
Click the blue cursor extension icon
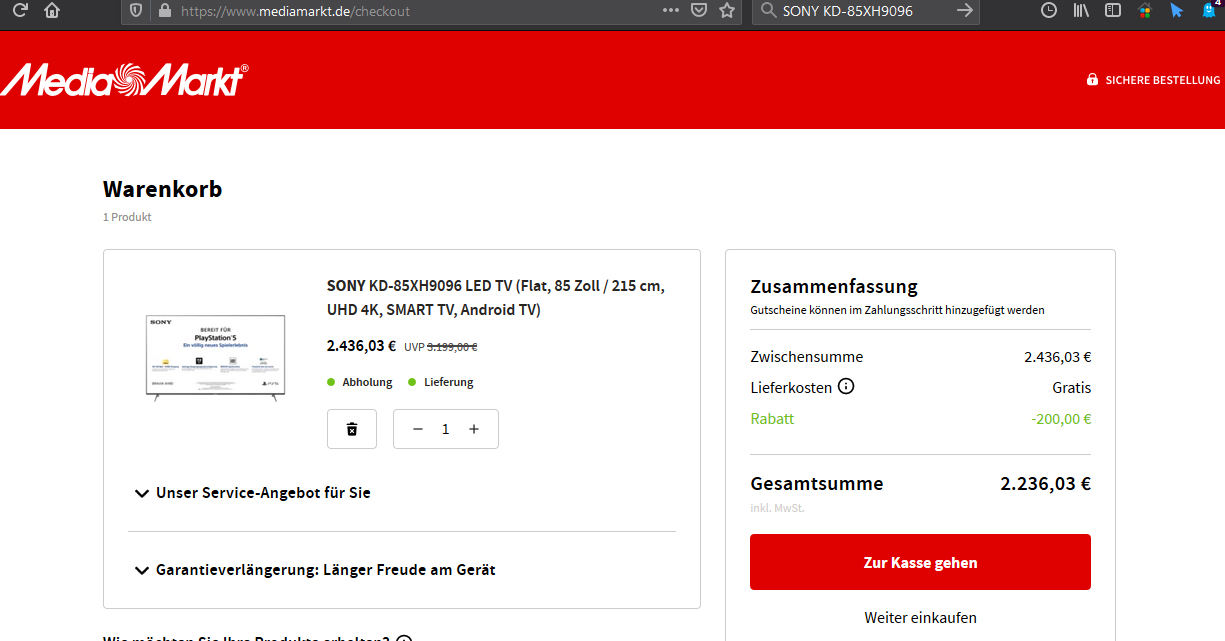[x=1176, y=10]
